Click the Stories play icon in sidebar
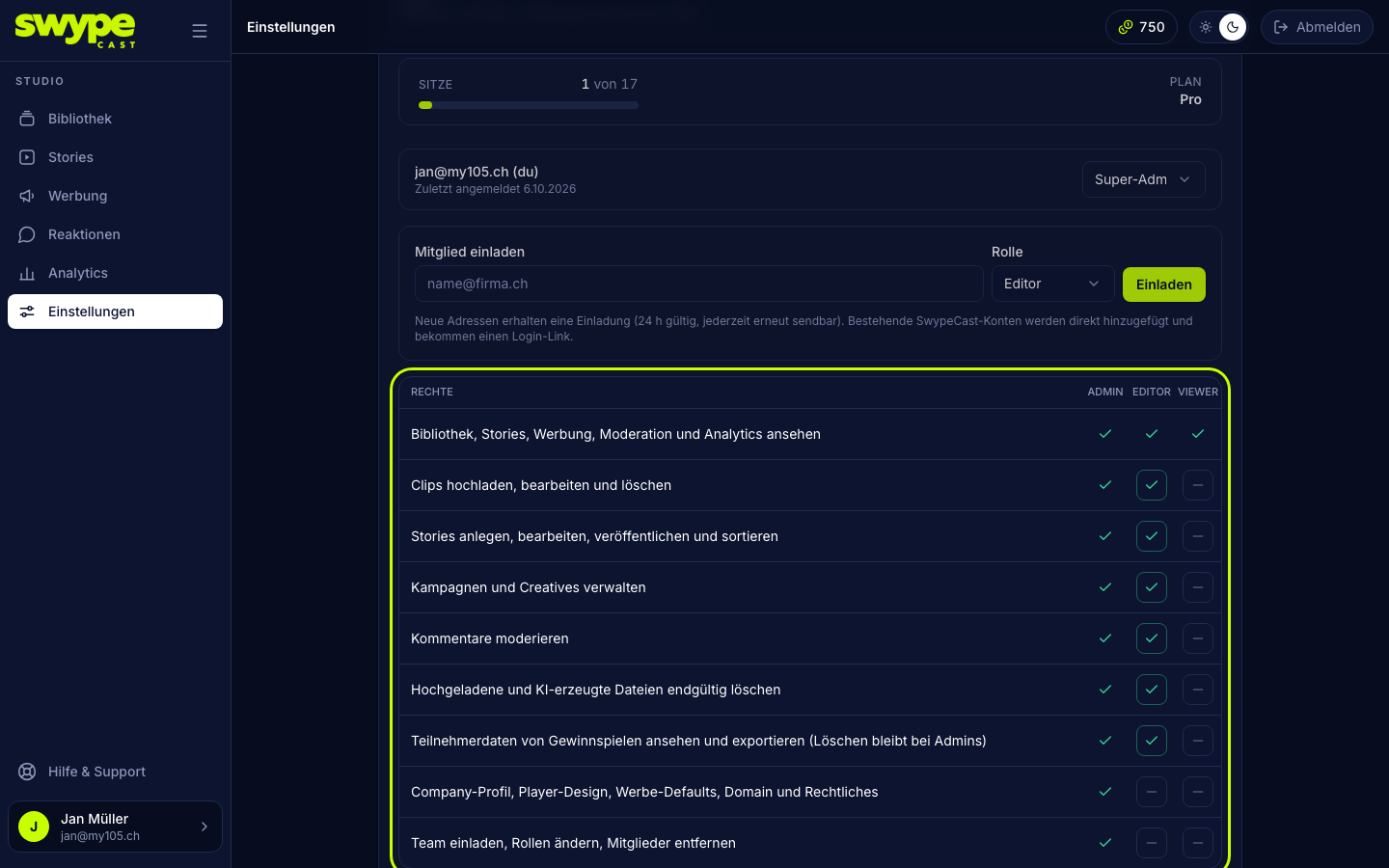The height and width of the screenshot is (868, 1389). point(27,157)
